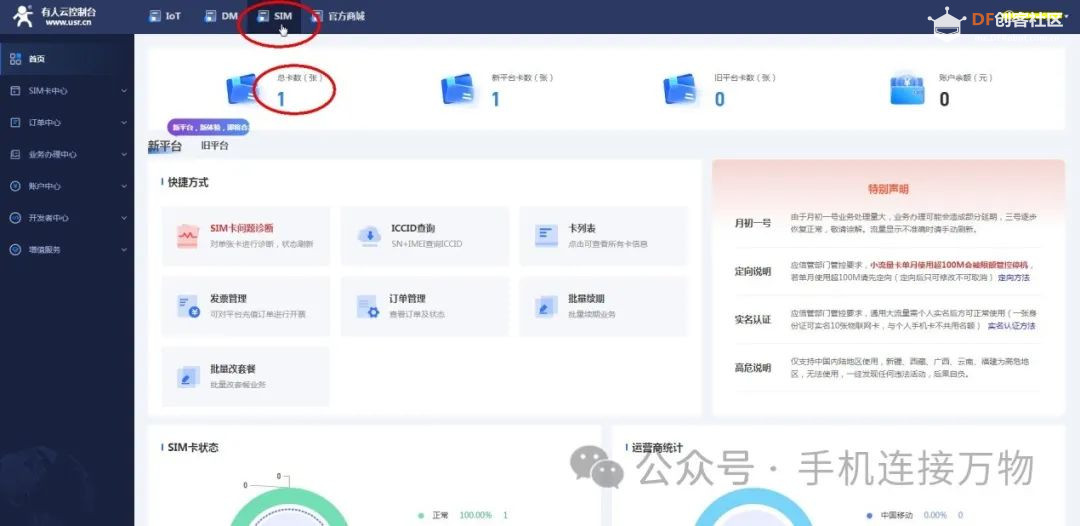Click the 开发者中心 sidebar label
This screenshot has height=526, width=1080.
48,218
